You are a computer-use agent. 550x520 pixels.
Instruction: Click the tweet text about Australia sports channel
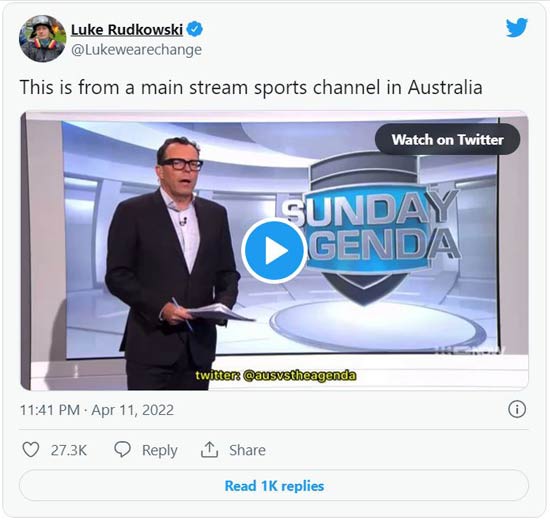click(251, 87)
